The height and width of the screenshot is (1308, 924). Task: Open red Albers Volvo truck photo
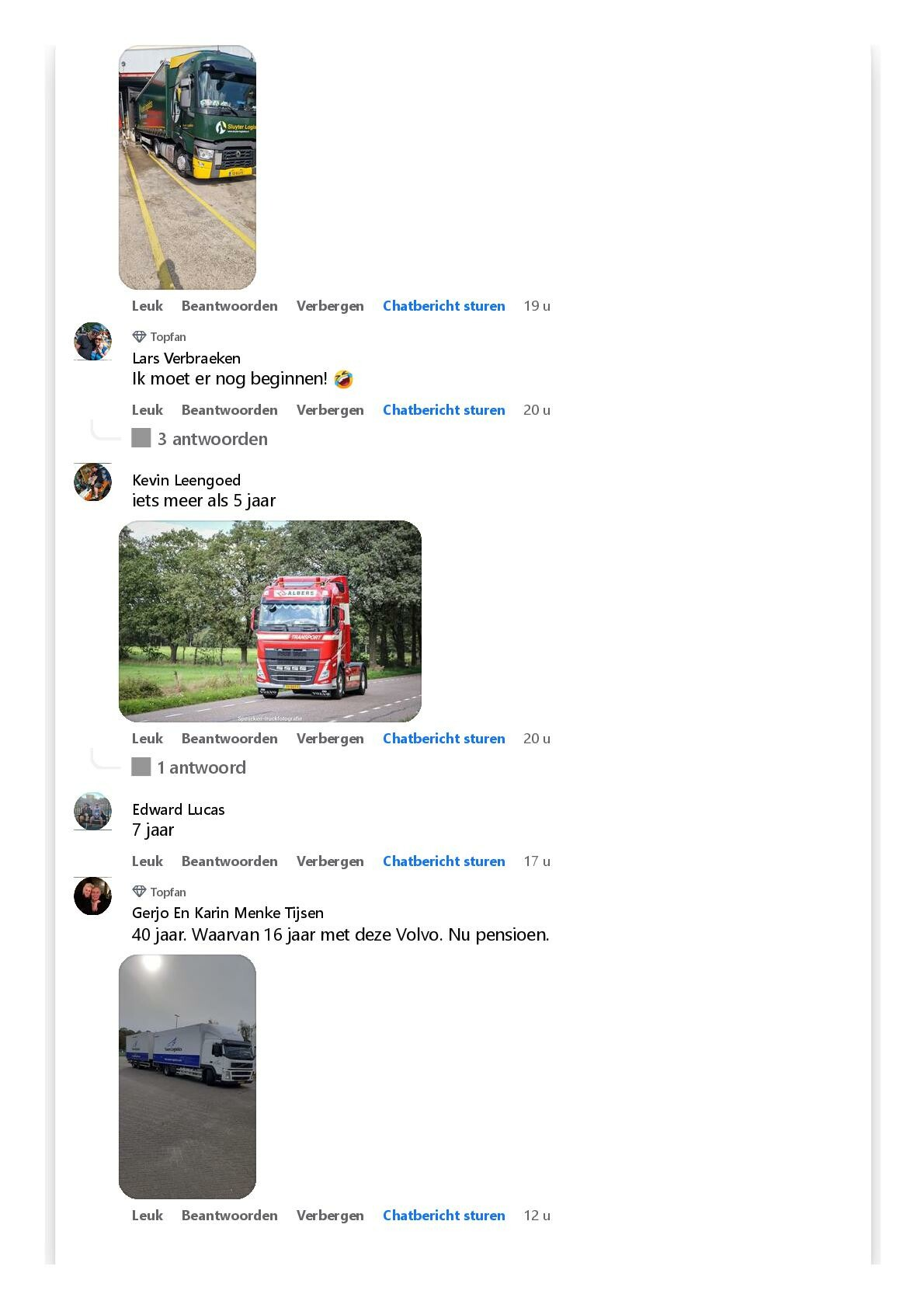(270, 621)
